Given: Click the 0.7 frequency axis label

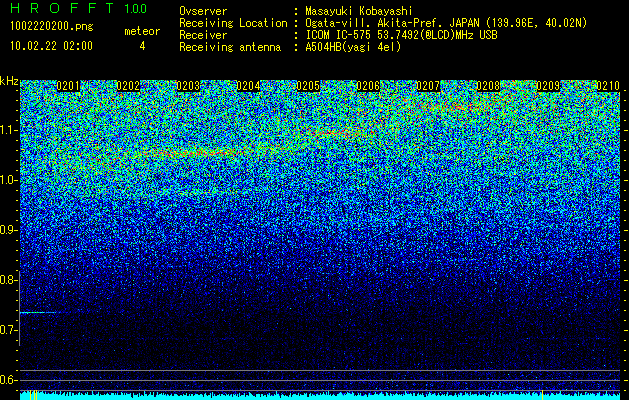Looking at the screenshot, I should [x=8, y=330].
